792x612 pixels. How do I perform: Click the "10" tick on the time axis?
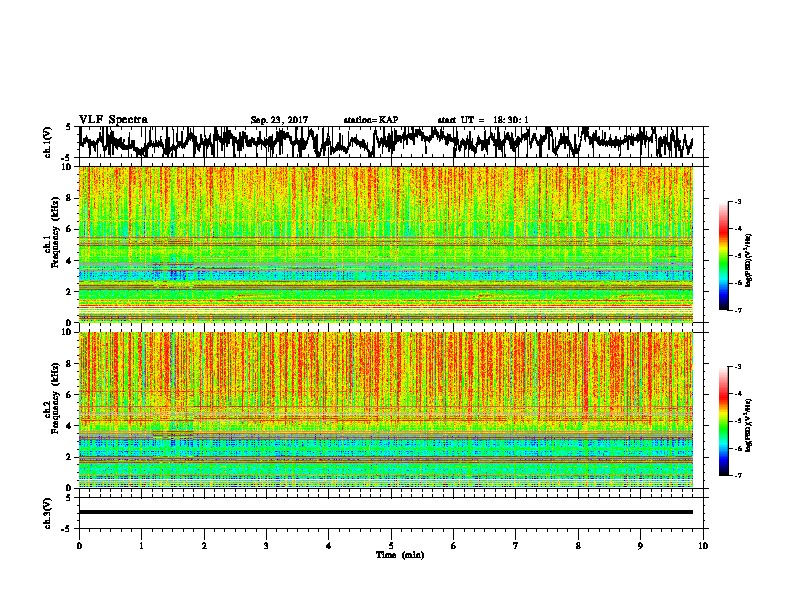point(703,546)
